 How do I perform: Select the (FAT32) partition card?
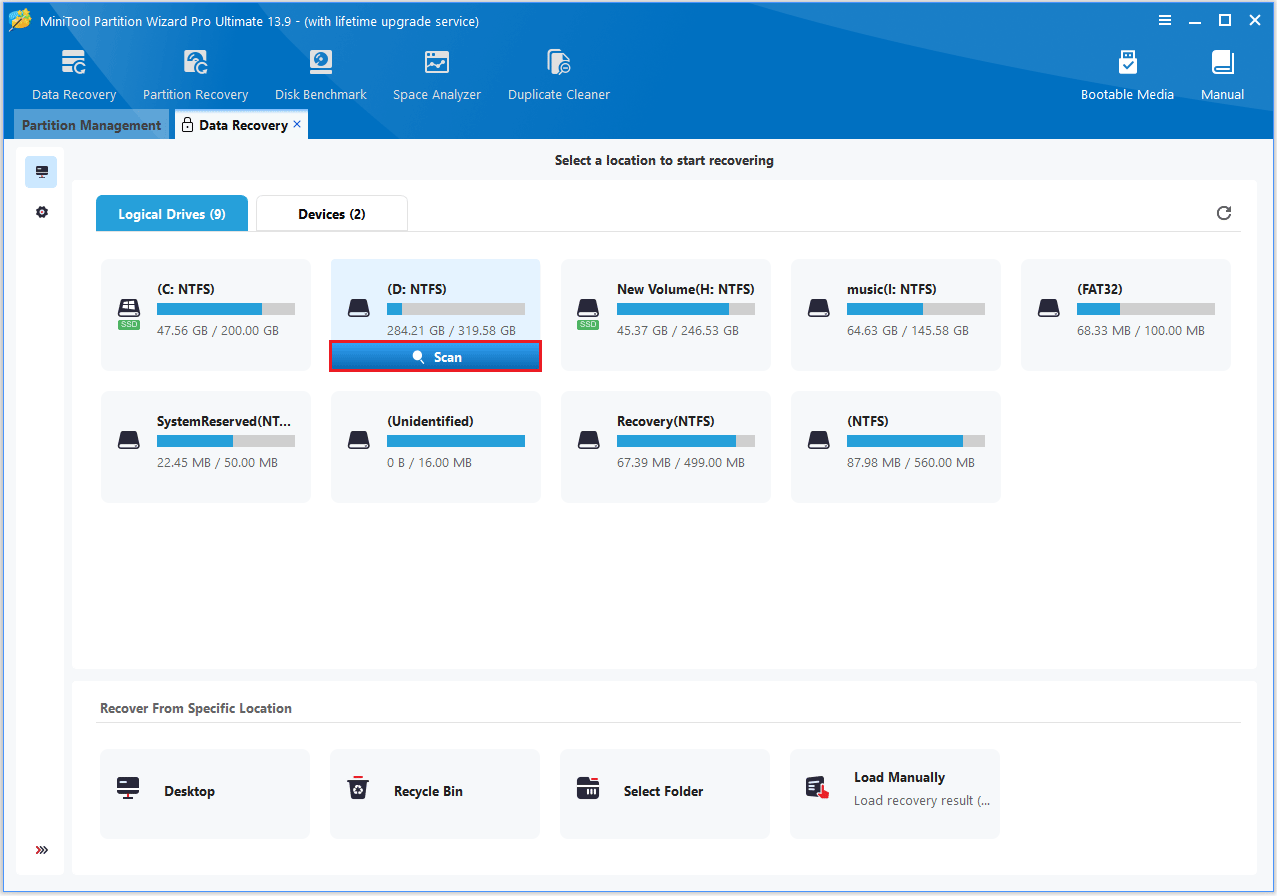pyautogui.click(x=1126, y=315)
